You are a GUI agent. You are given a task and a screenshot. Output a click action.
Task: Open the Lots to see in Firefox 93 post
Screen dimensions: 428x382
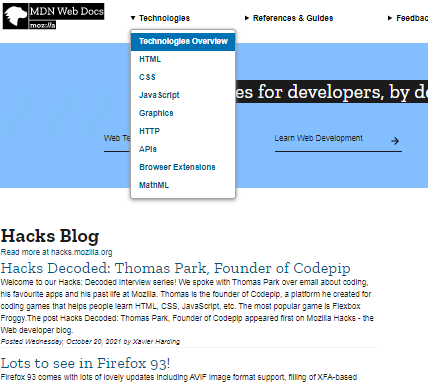[85, 363]
